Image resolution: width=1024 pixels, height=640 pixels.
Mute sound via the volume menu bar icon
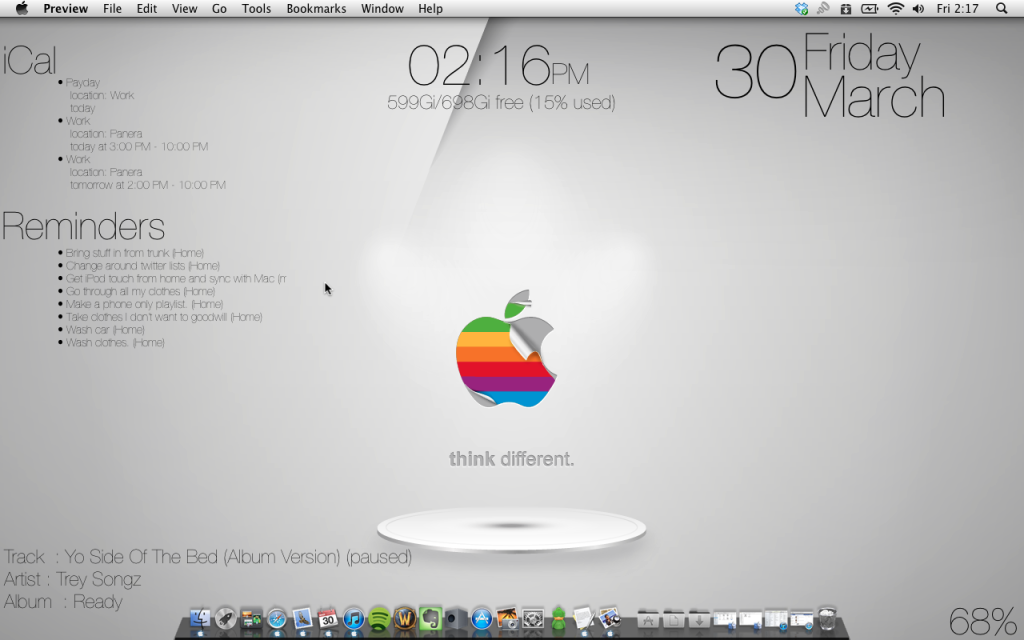[x=918, y=9]
